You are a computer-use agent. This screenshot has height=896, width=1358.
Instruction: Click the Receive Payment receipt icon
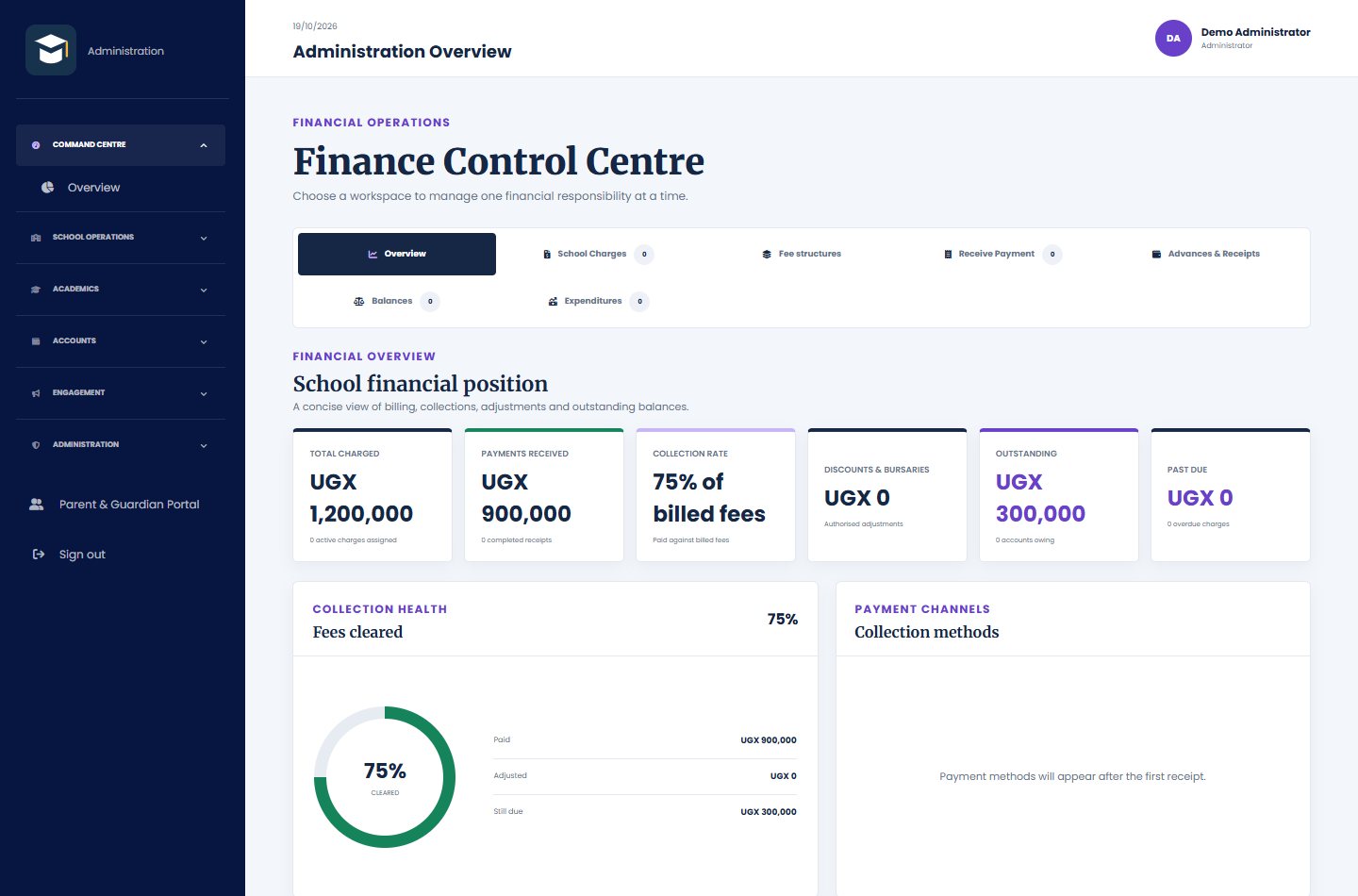948,255
